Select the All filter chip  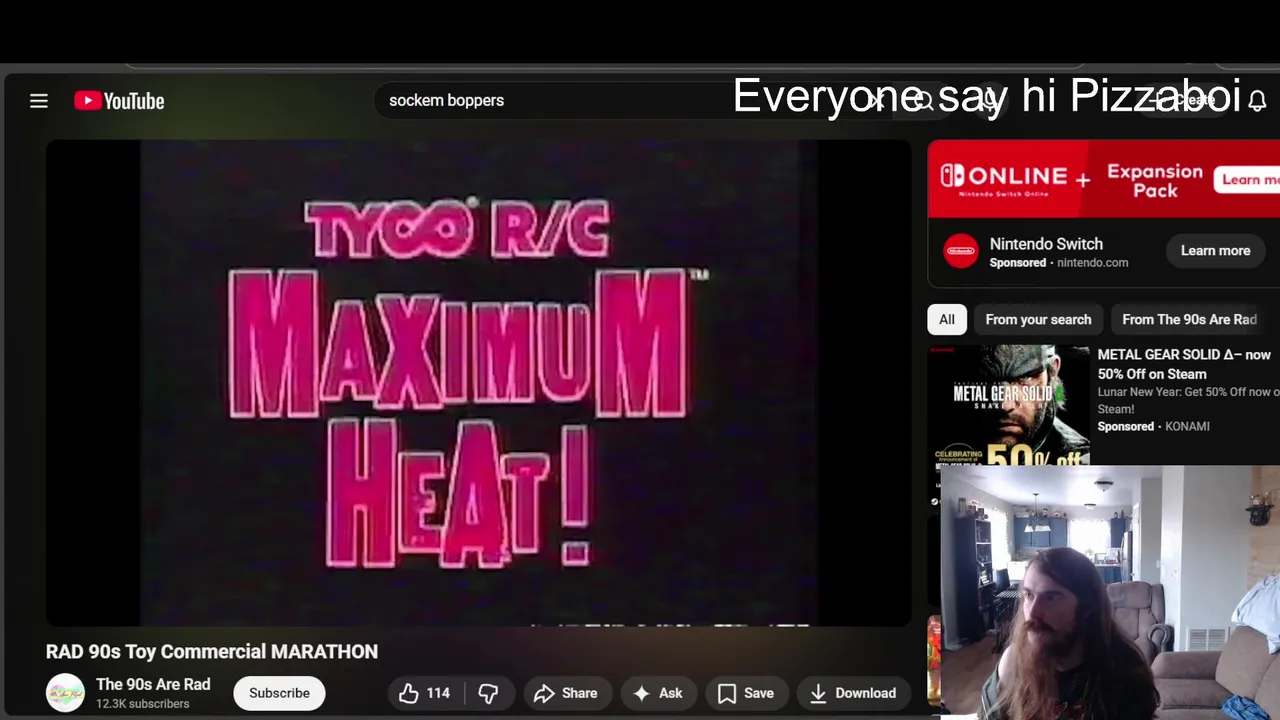(x=946, y=319)
